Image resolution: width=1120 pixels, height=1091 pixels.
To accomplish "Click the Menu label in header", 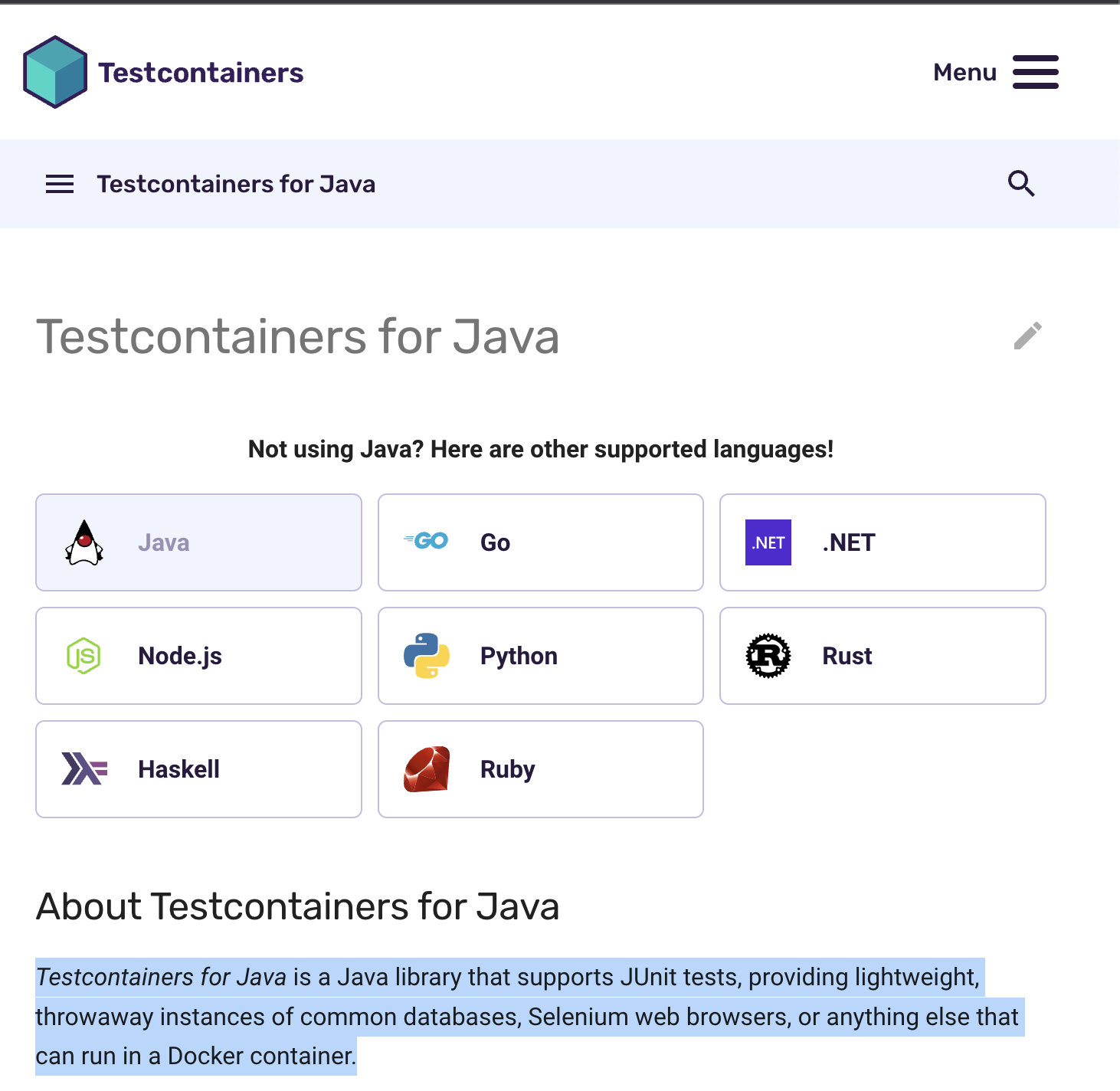I will [x=964, y=72].
